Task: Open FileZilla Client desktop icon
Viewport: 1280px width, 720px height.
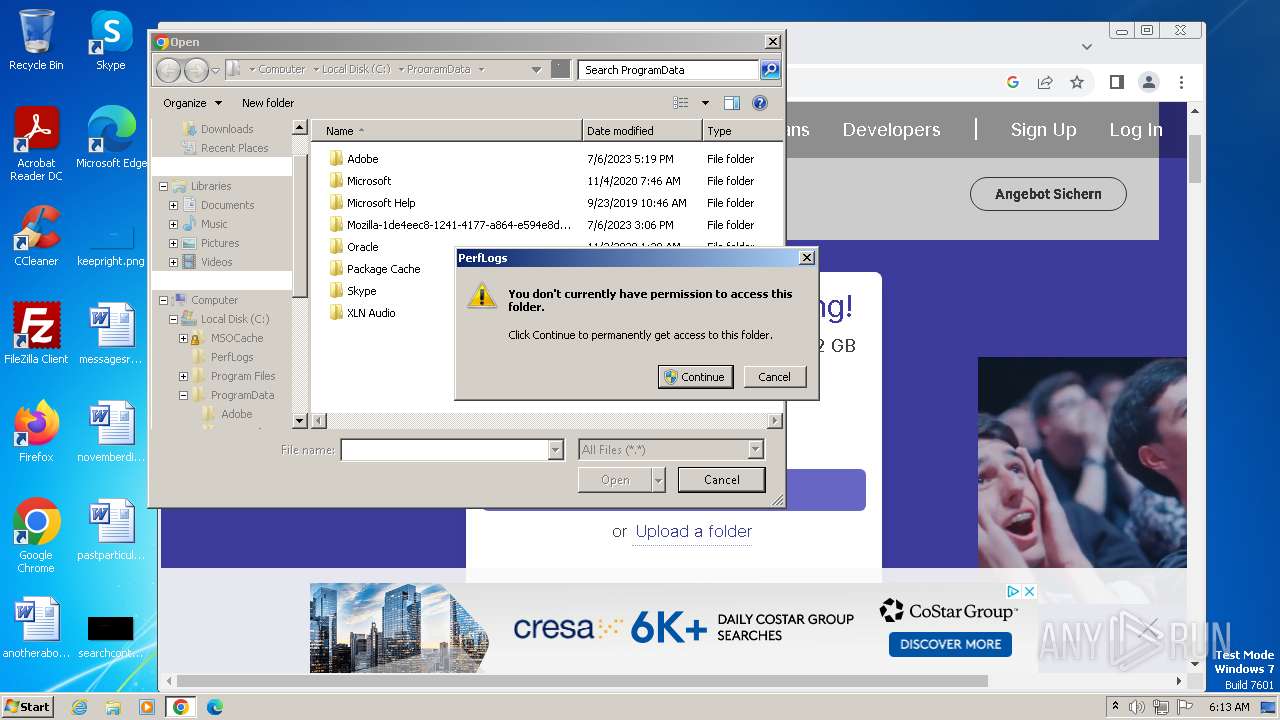Action: coord(36,334)
